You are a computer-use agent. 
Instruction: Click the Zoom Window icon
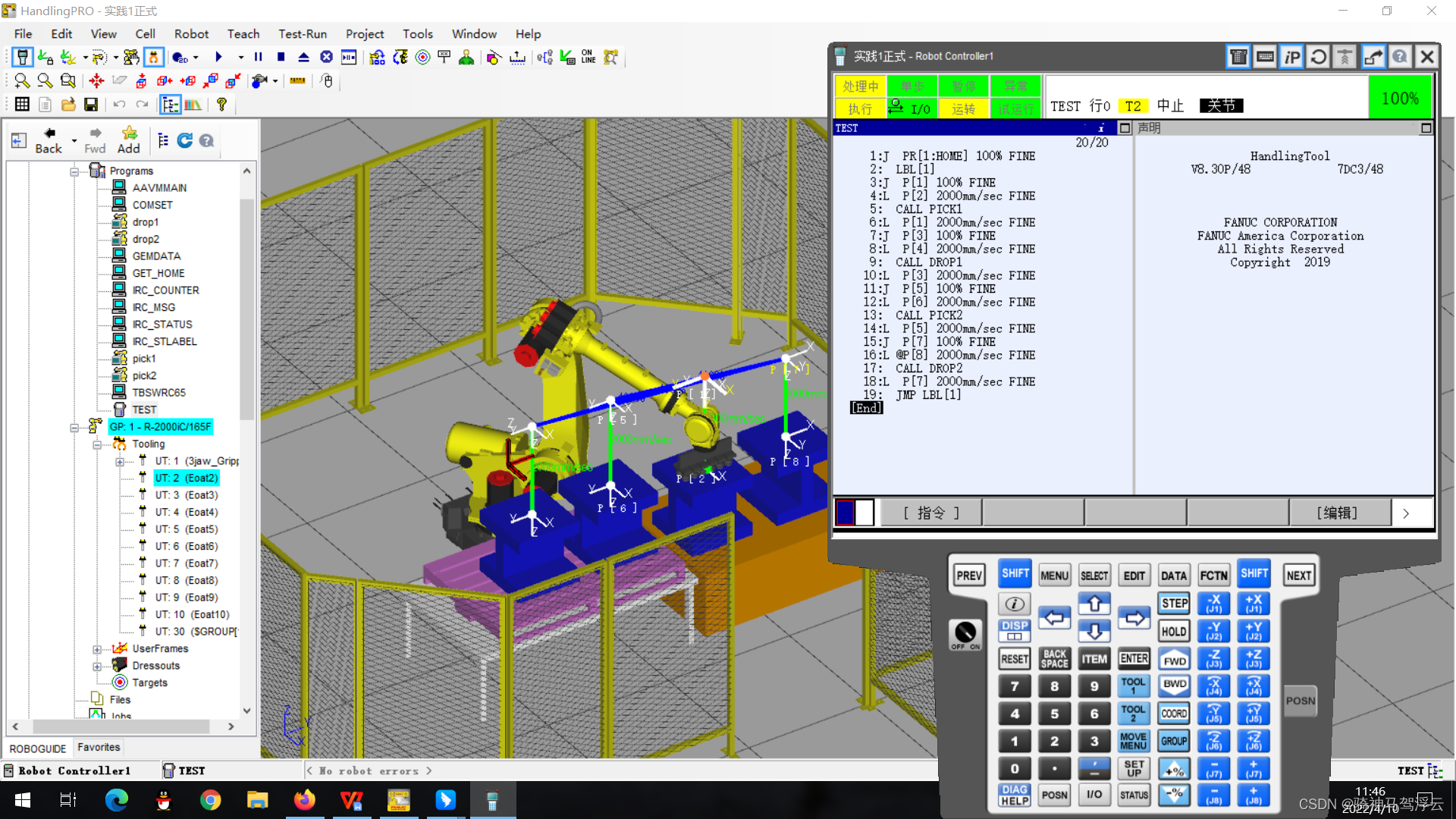point(68,81)
